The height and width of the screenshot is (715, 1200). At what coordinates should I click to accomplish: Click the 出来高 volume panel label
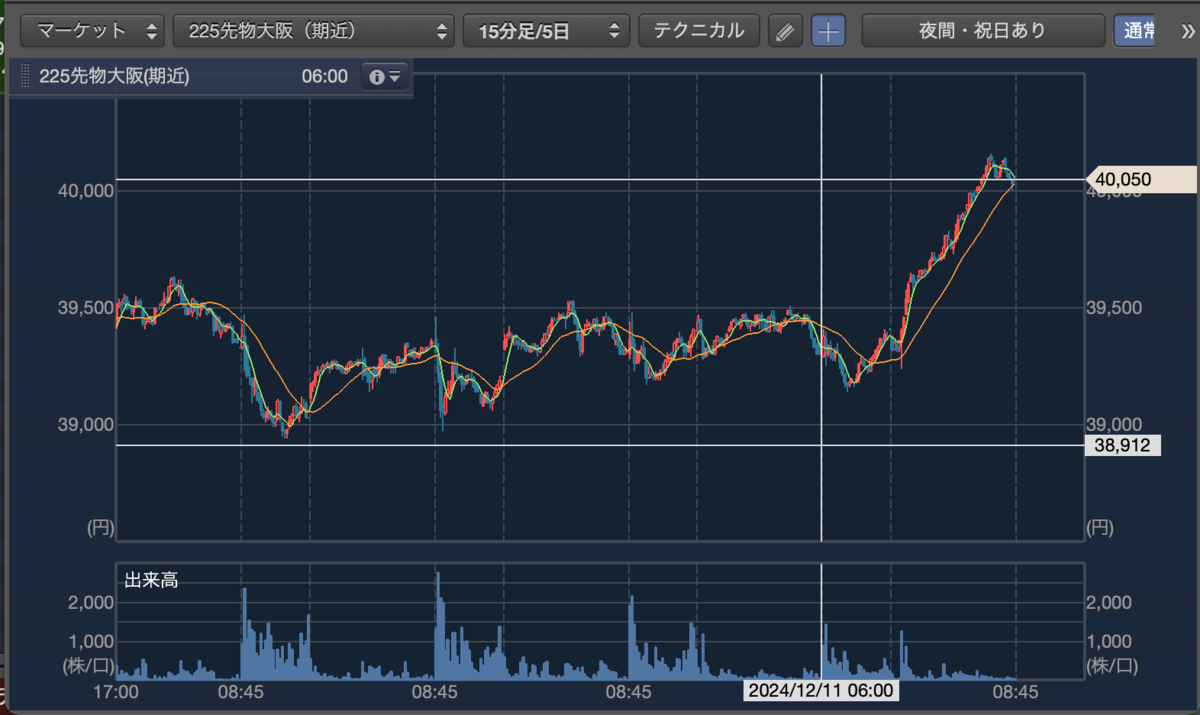tap(151, 580)
